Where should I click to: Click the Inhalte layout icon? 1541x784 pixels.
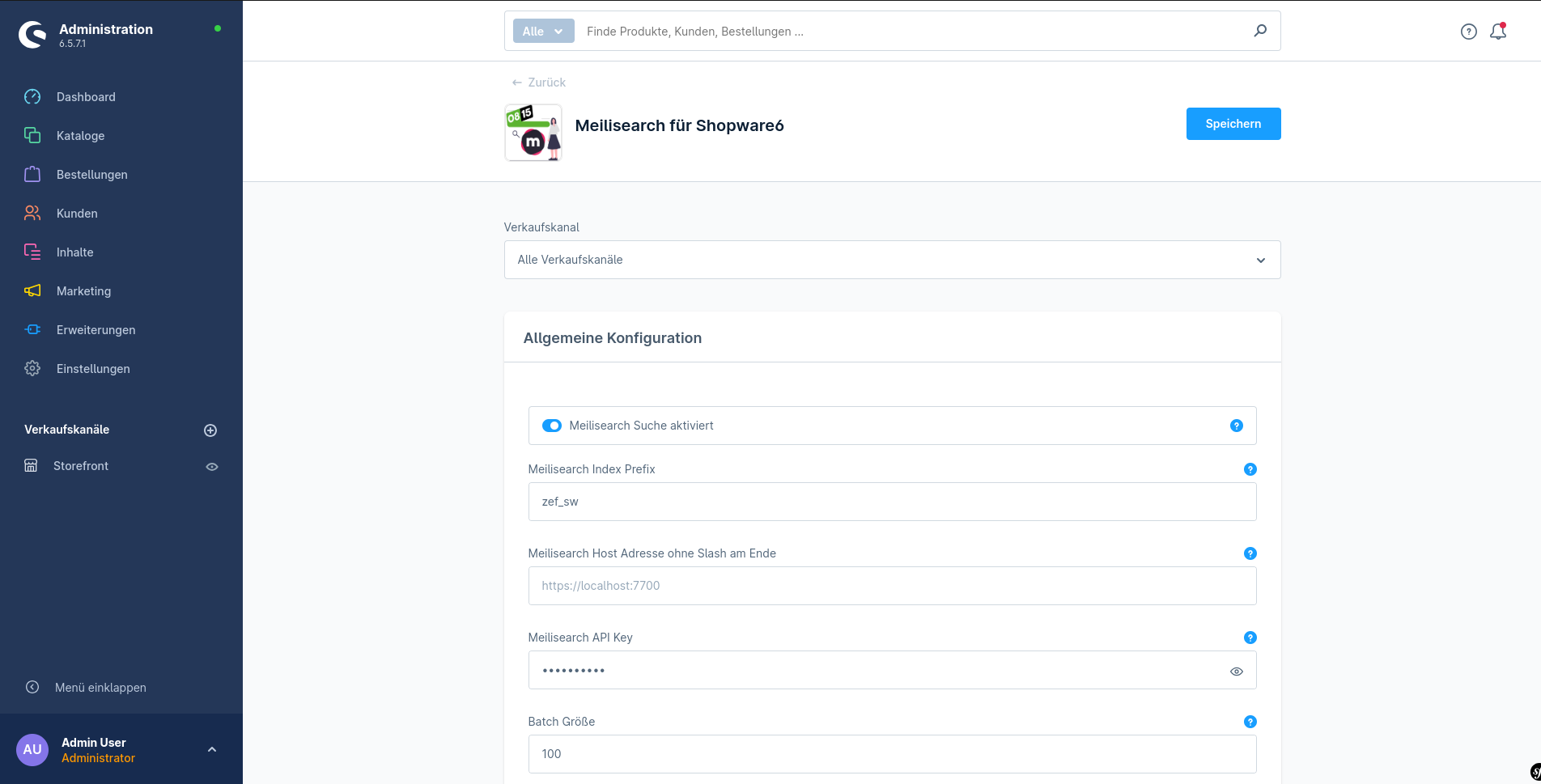pos(32,252)
